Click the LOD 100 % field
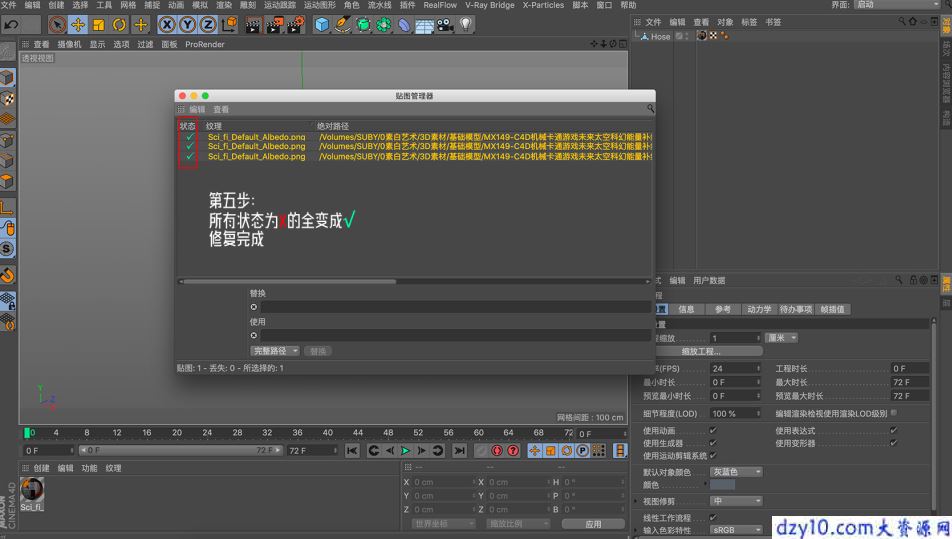This screenshot has height=539, width=952. point(735,413)
